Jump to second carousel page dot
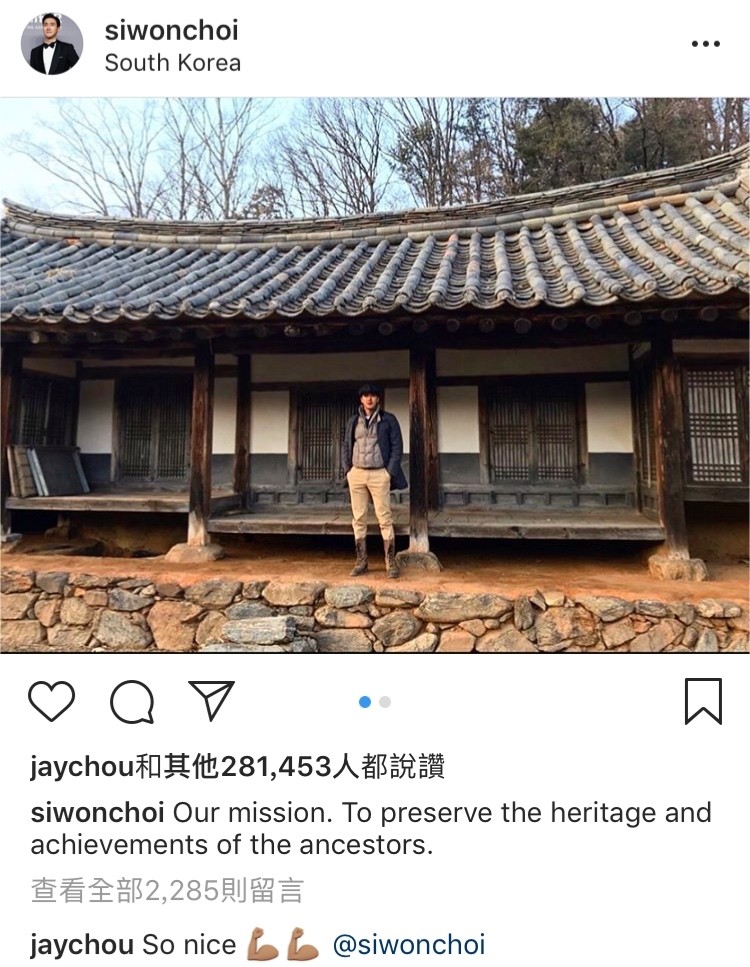This screenshot has height=967, width=750. [x=385, y=702]
